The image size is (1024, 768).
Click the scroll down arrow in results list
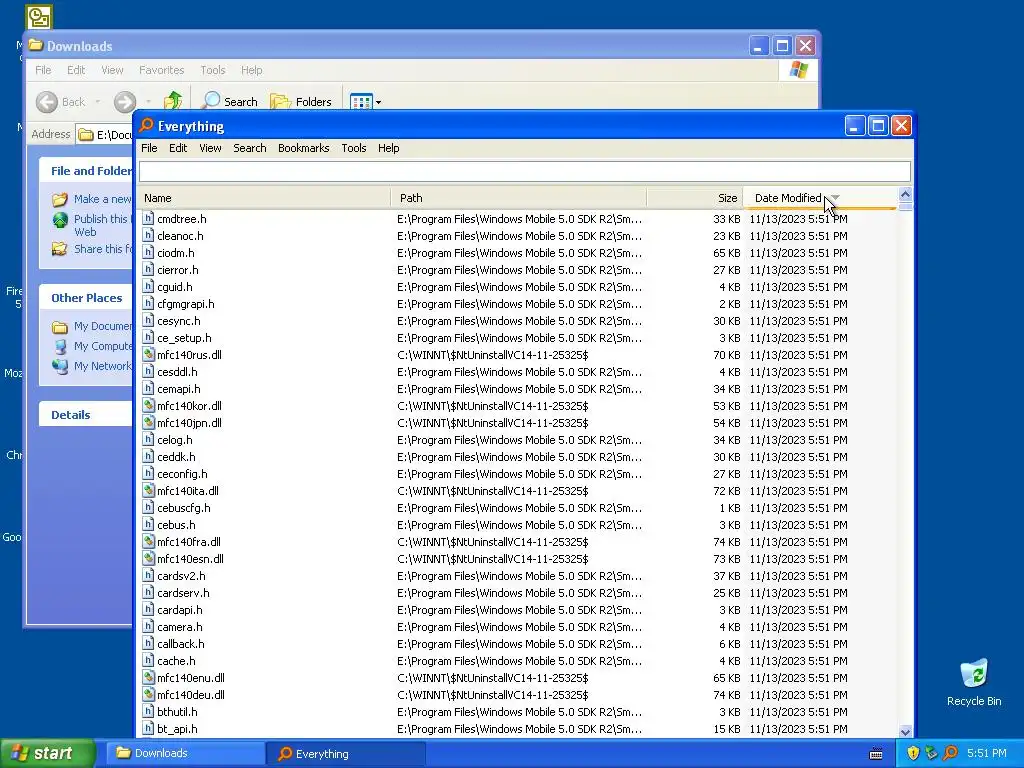pyautogui.click(x=905, y=731)
